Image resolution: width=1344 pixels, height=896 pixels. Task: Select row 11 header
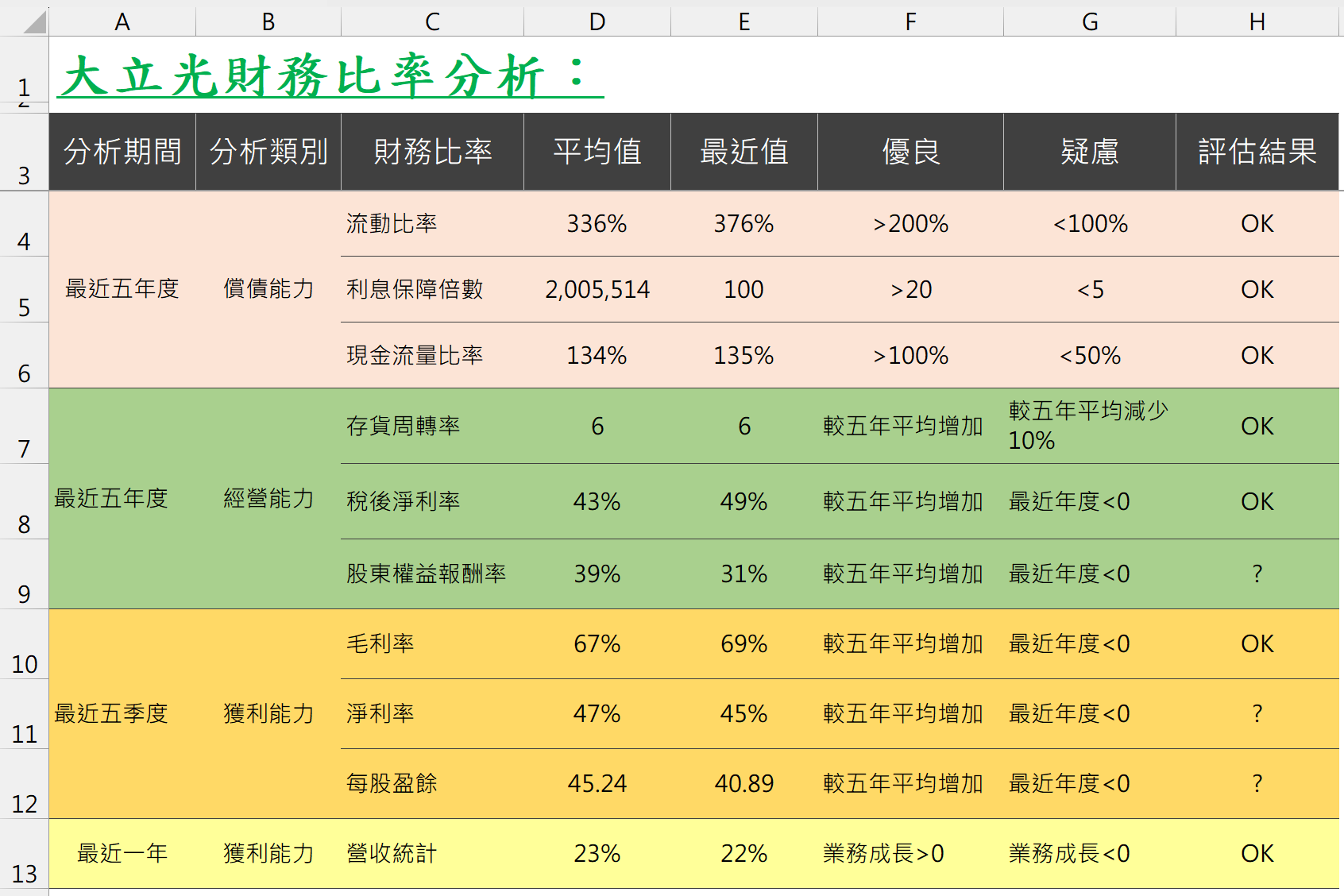(x=24, y=714)
